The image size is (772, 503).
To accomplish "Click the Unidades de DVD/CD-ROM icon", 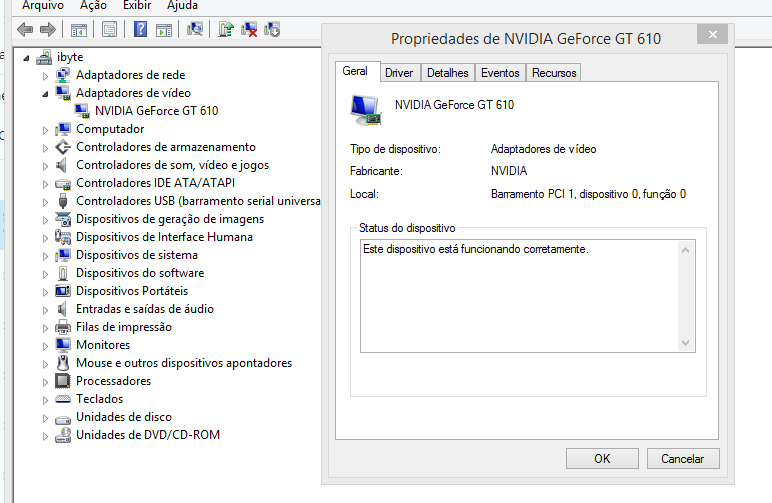I will pos(63,435).
